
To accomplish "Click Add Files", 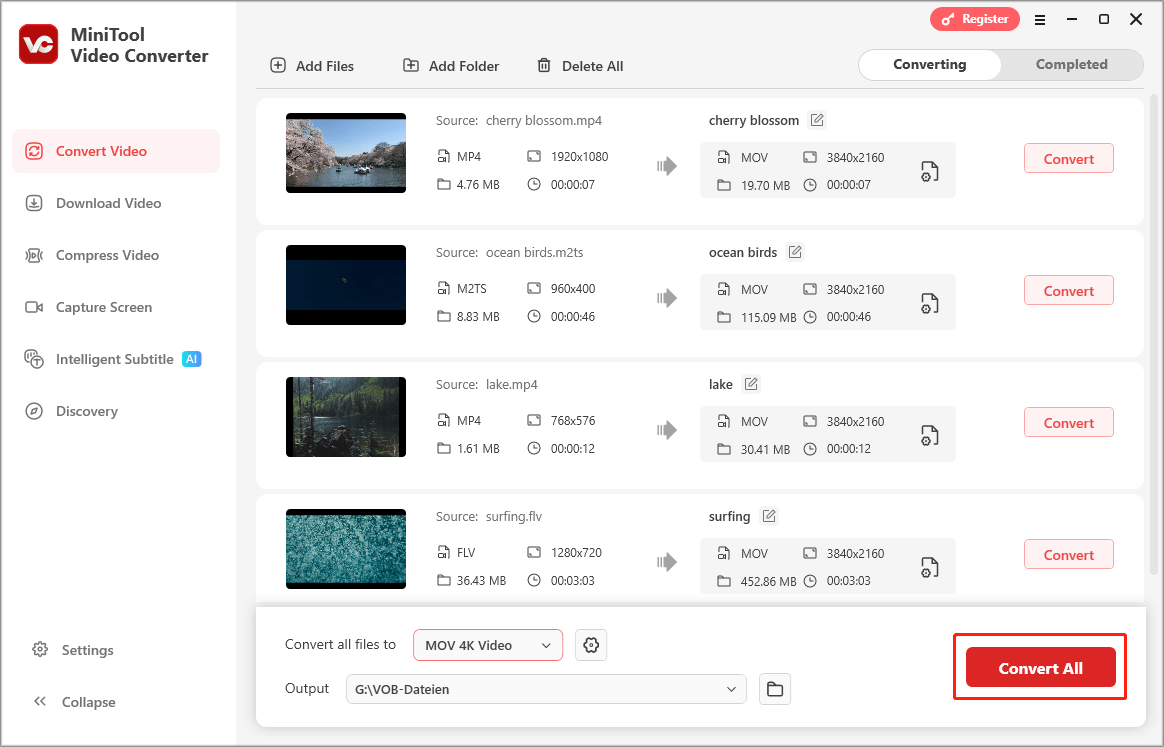I will coord(314,66).
